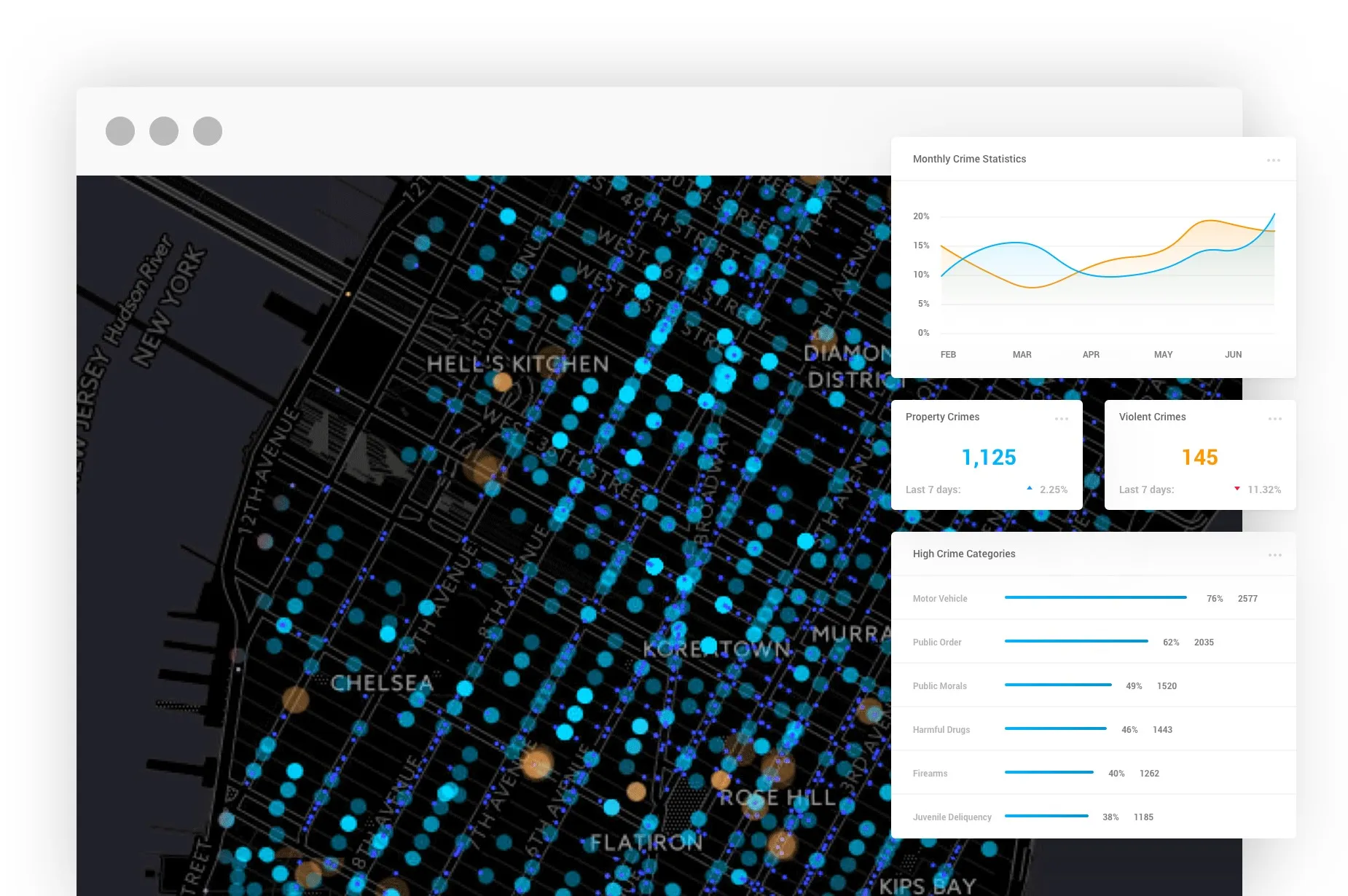Viewport: 1348px width, 896px height.
Task: Select the Juvenile Deliquency category label
Action: (952, 817)
